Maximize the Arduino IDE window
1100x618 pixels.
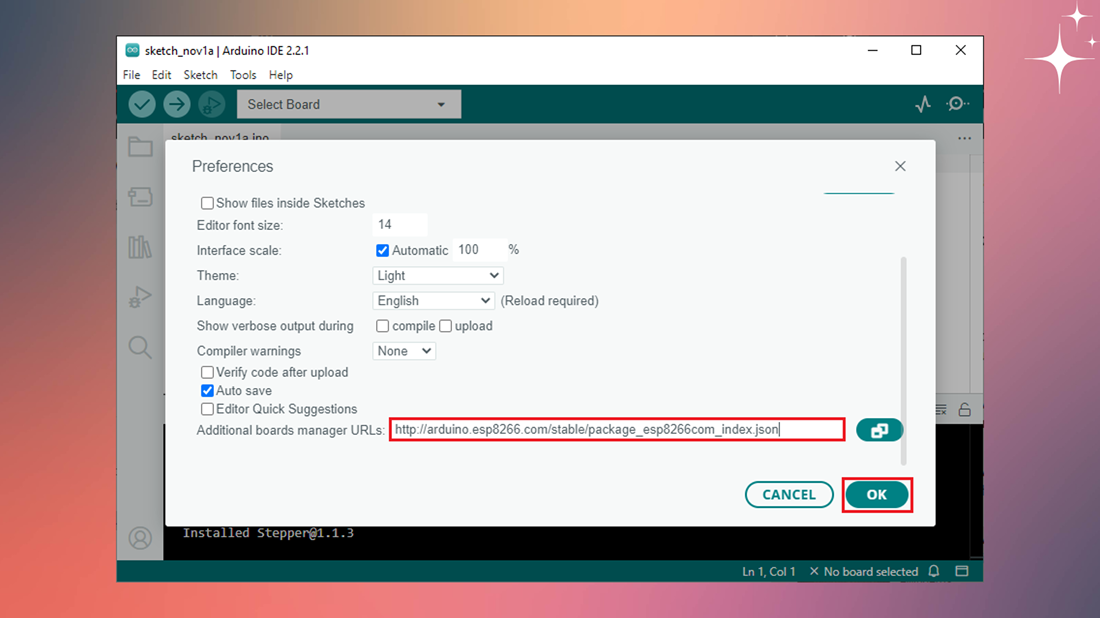click(x=916, y=51)
